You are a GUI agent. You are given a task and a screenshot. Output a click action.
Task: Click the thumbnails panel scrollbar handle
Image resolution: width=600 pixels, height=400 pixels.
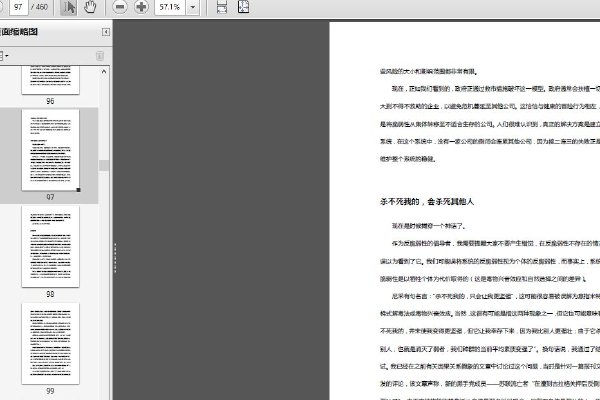click(x=104, y=165)
